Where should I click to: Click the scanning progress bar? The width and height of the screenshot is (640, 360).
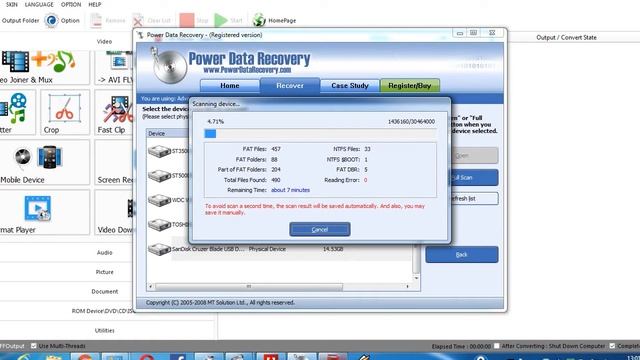coord(320,134)
